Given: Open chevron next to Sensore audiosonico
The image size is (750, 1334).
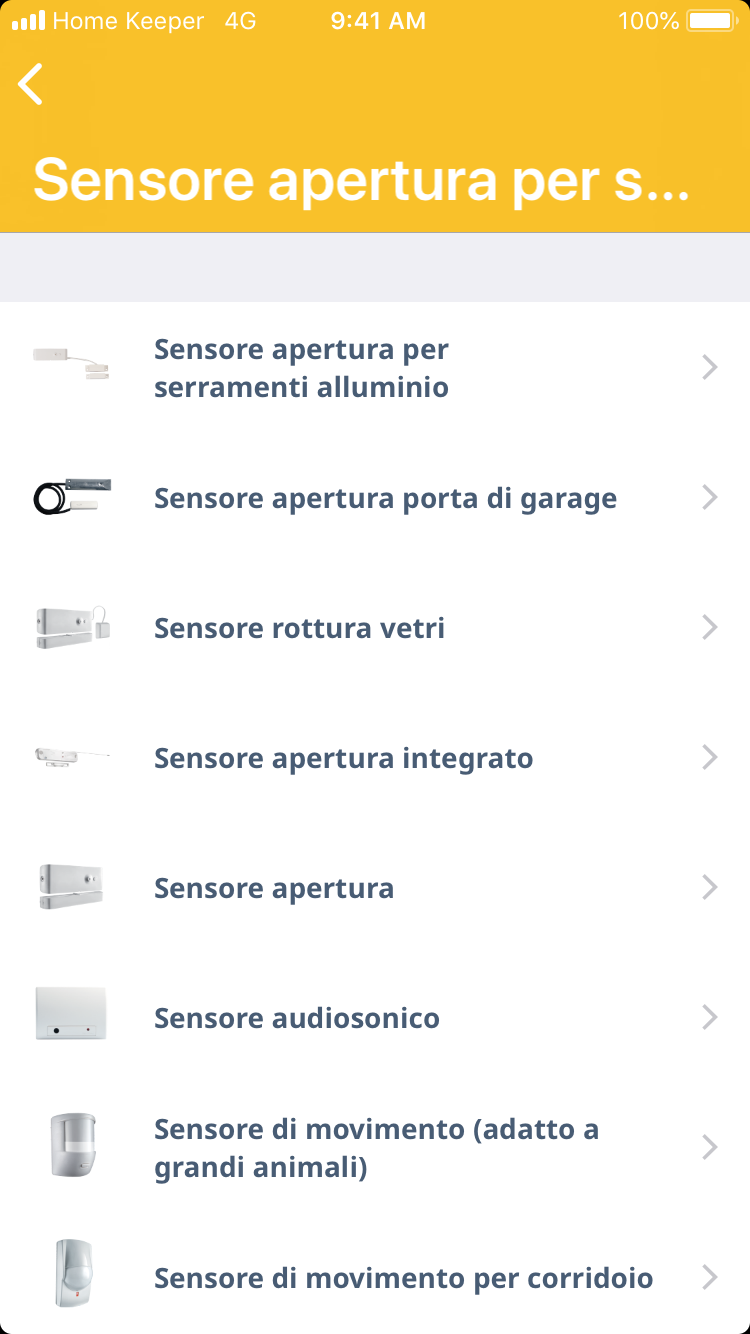Looking at the screenshot, I should point(710,1018).
